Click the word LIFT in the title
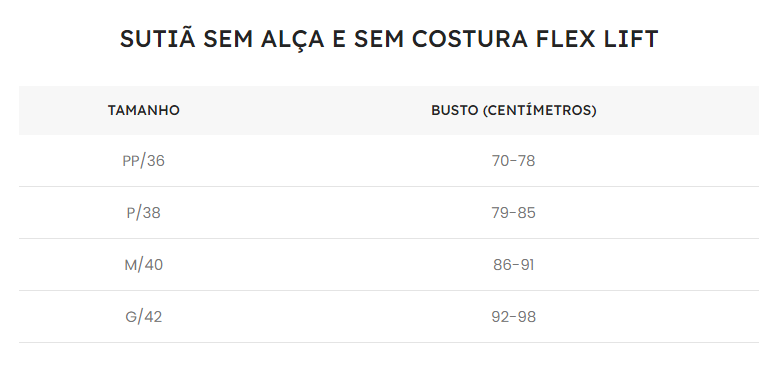This screenshot has height=365, width=779. pyautogui.click(x=631, y=39)
